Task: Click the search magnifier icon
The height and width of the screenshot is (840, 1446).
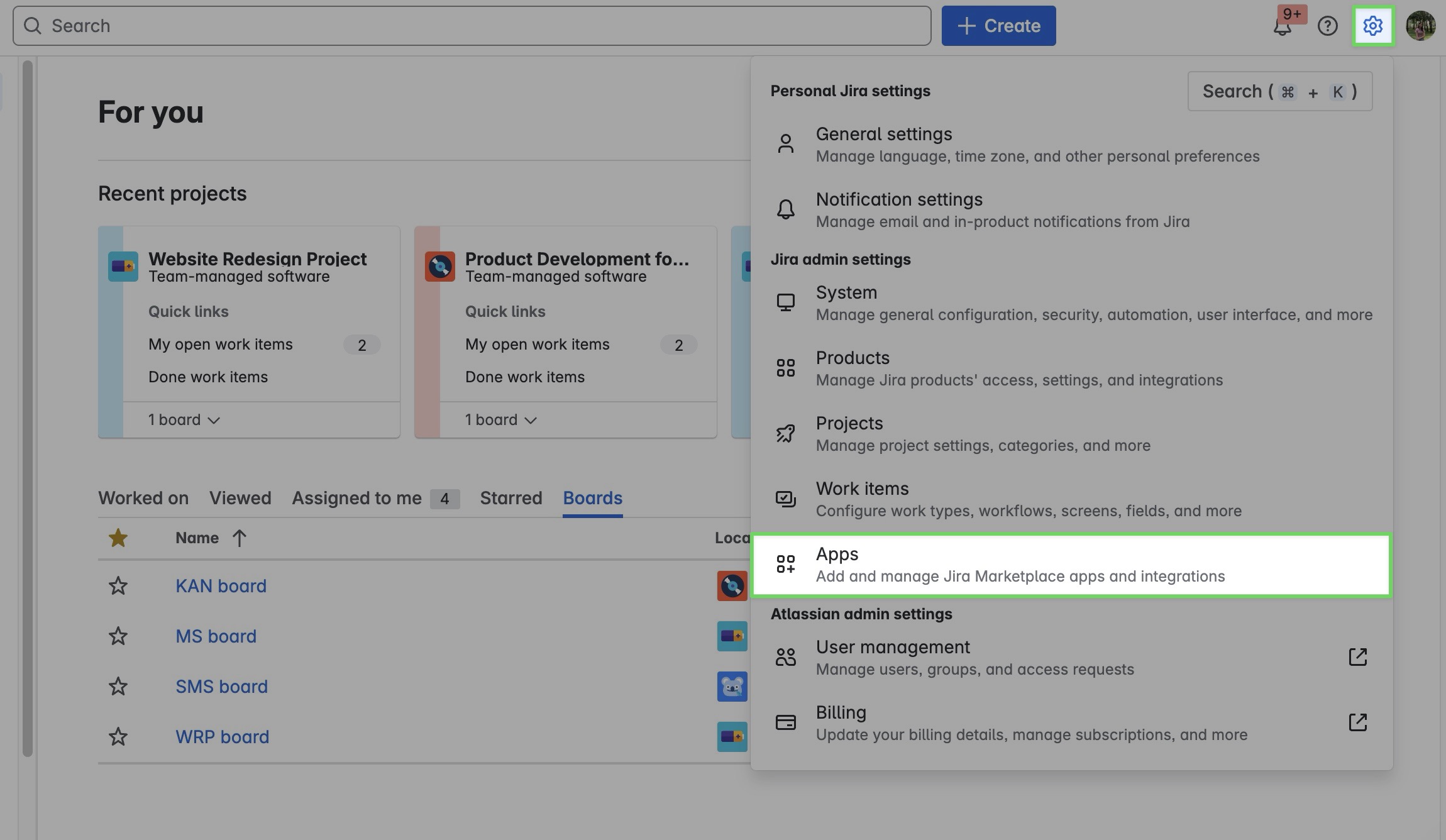Action: click(32, 26)
